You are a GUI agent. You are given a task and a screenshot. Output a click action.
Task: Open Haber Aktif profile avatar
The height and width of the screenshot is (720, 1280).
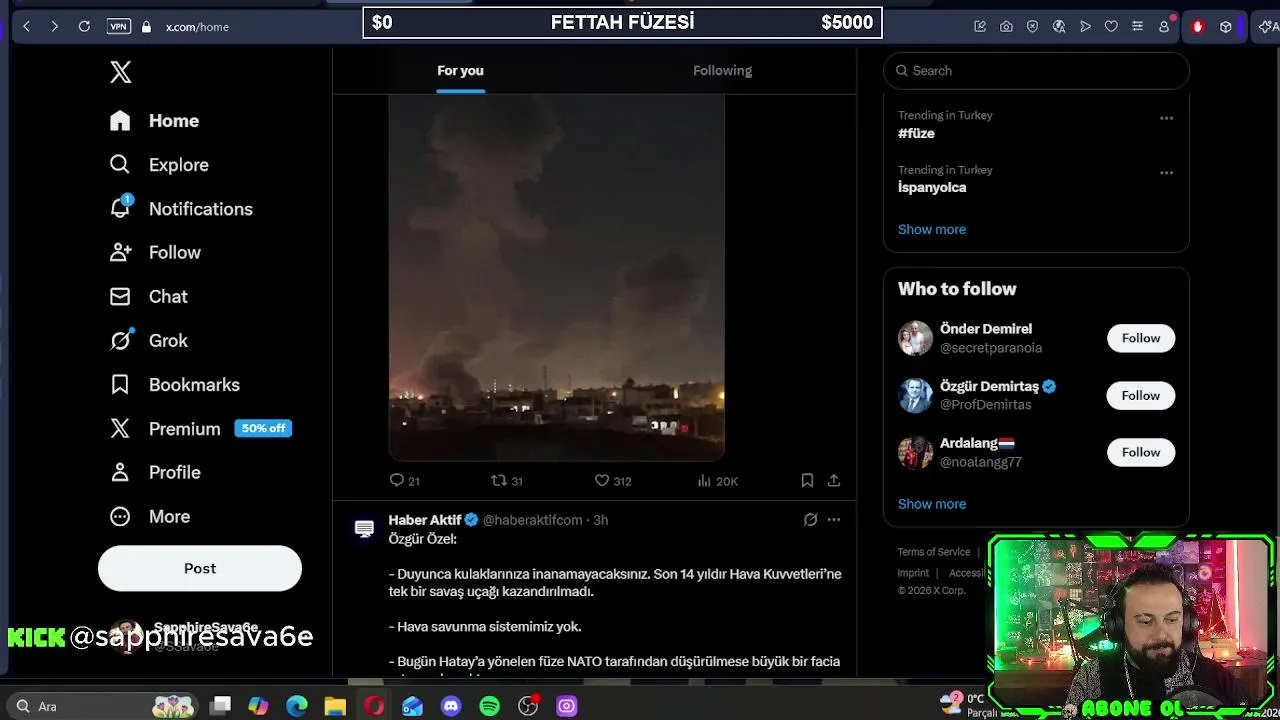[364, 528]
